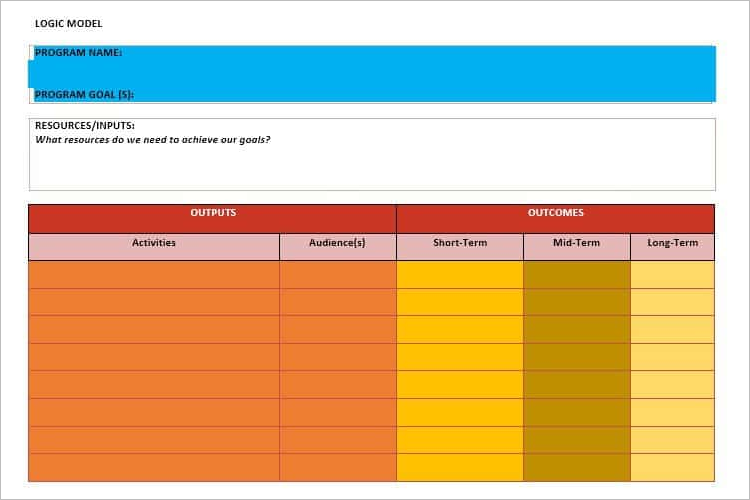750x500 pixels.
Task: Select the Short-Term column header
Action: 460,247
